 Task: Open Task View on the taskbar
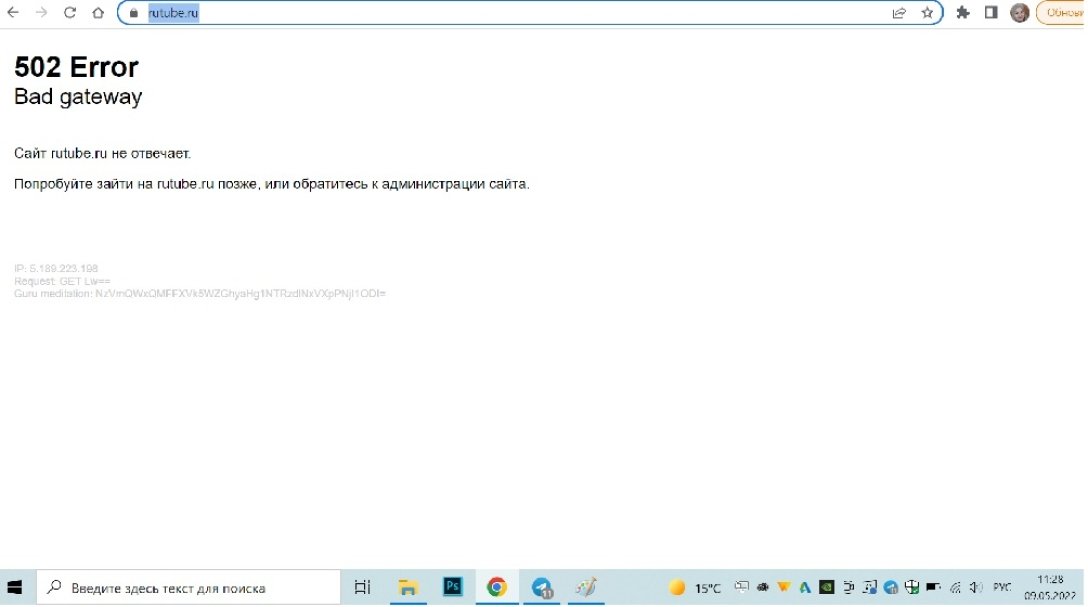coord(363,588)
